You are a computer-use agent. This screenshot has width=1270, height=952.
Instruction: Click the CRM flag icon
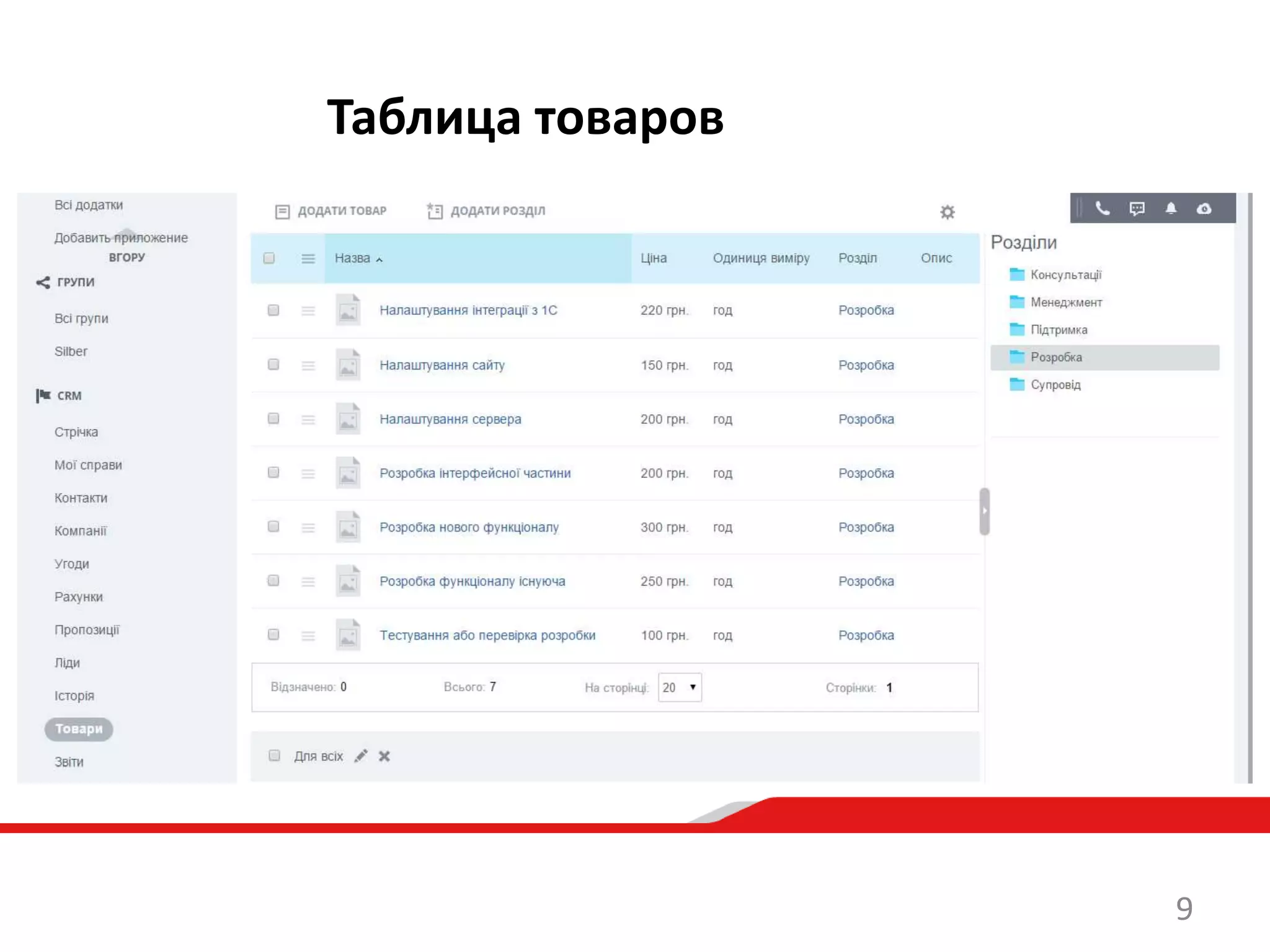click(x=43, y=395)
